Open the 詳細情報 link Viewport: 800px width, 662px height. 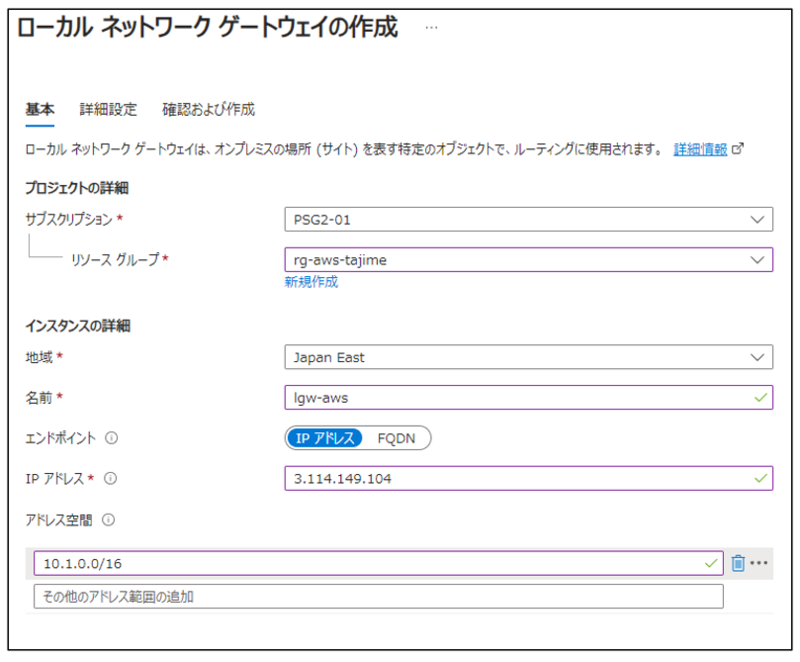[x=700, y=149]
